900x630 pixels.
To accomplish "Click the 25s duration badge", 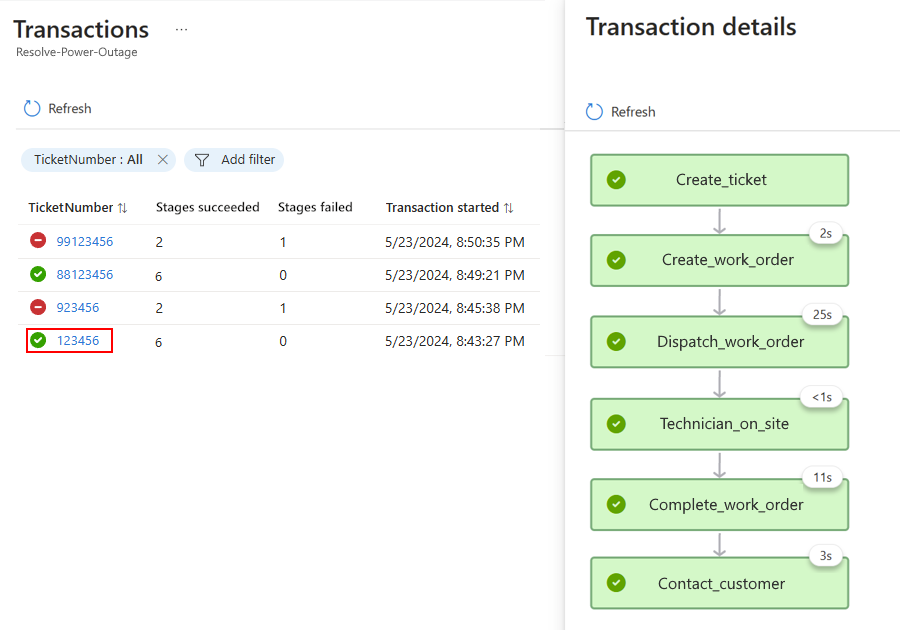I will 822,315.
